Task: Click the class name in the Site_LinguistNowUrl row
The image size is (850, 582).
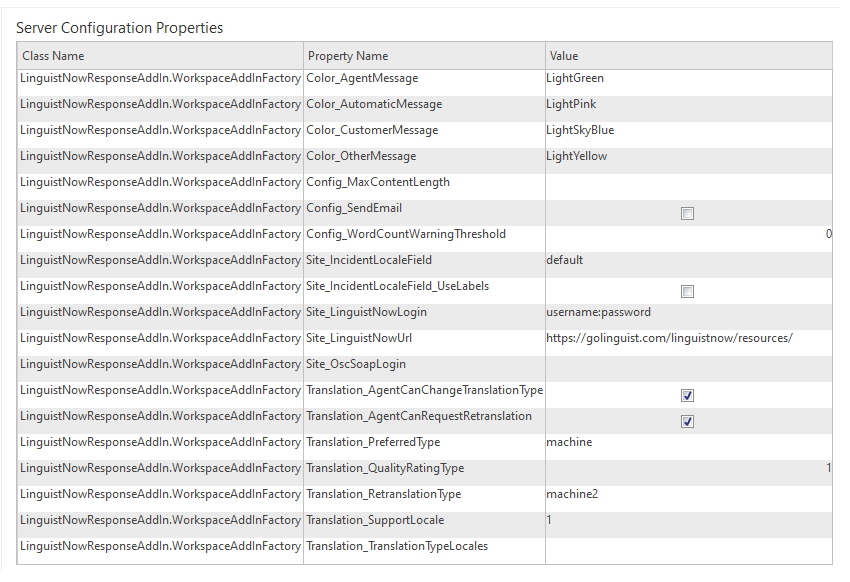Action: click(160, 338)
